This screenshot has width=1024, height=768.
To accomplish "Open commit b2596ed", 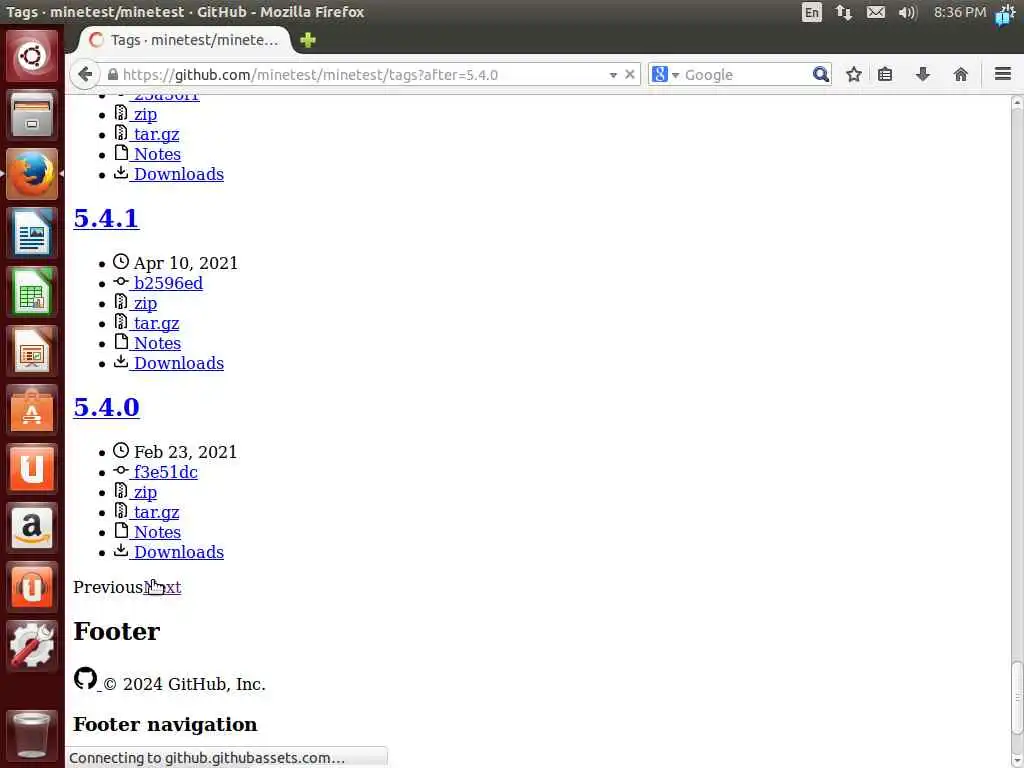I will tap(168, 283).
